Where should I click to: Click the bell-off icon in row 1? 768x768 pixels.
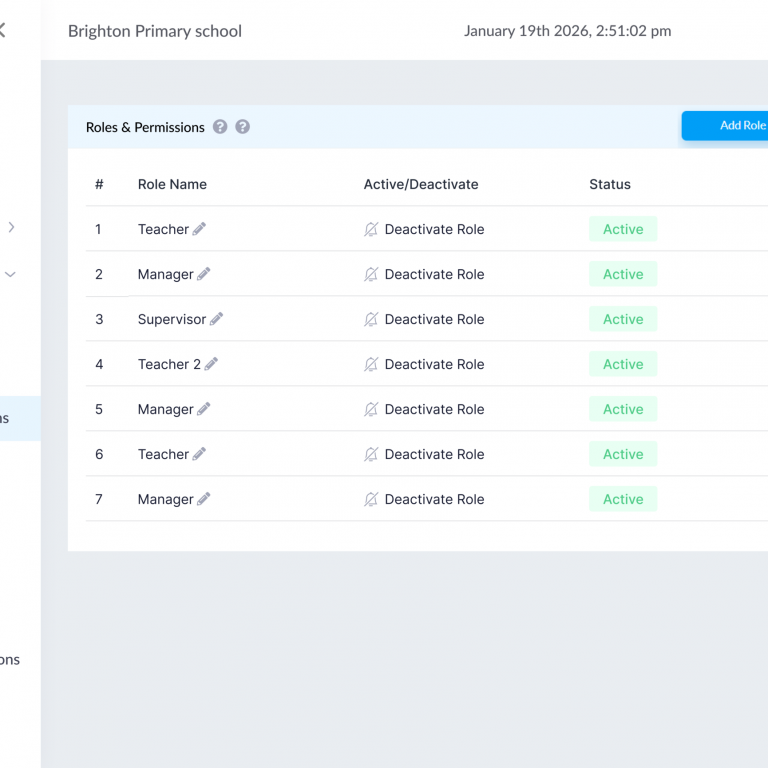(x=371, y=229)
